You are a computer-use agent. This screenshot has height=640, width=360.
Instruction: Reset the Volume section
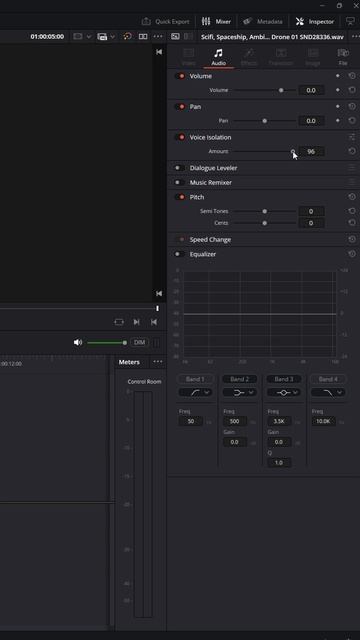352,76
